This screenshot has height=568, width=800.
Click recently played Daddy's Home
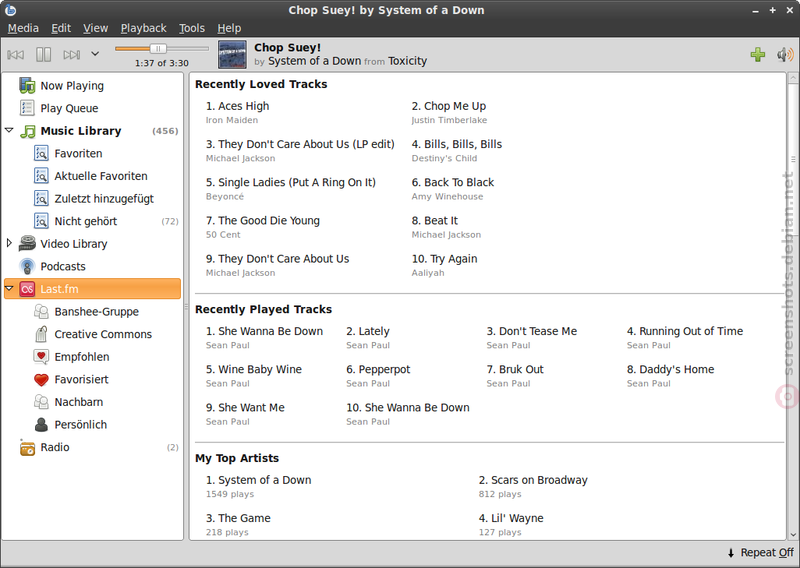[670, 369]
